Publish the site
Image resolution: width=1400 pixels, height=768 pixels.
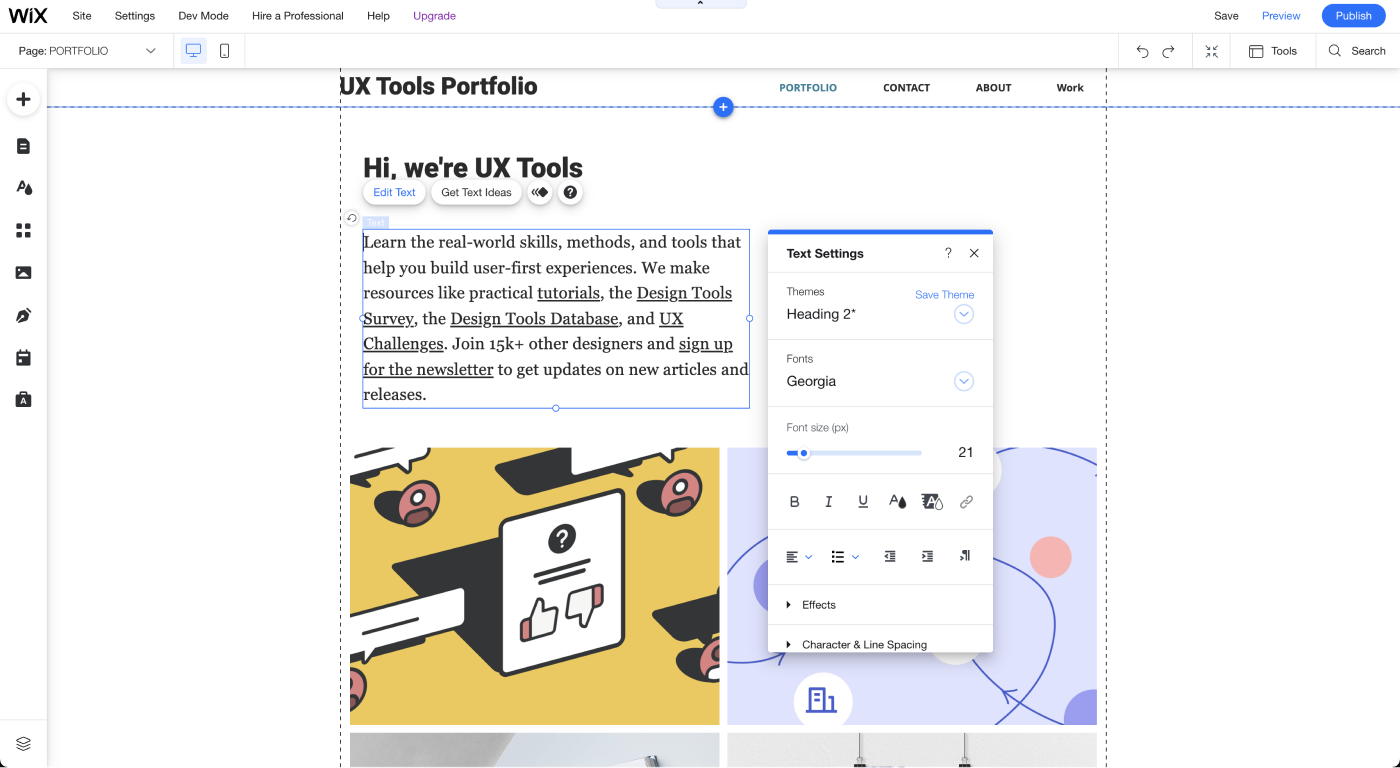(1353, 16)
